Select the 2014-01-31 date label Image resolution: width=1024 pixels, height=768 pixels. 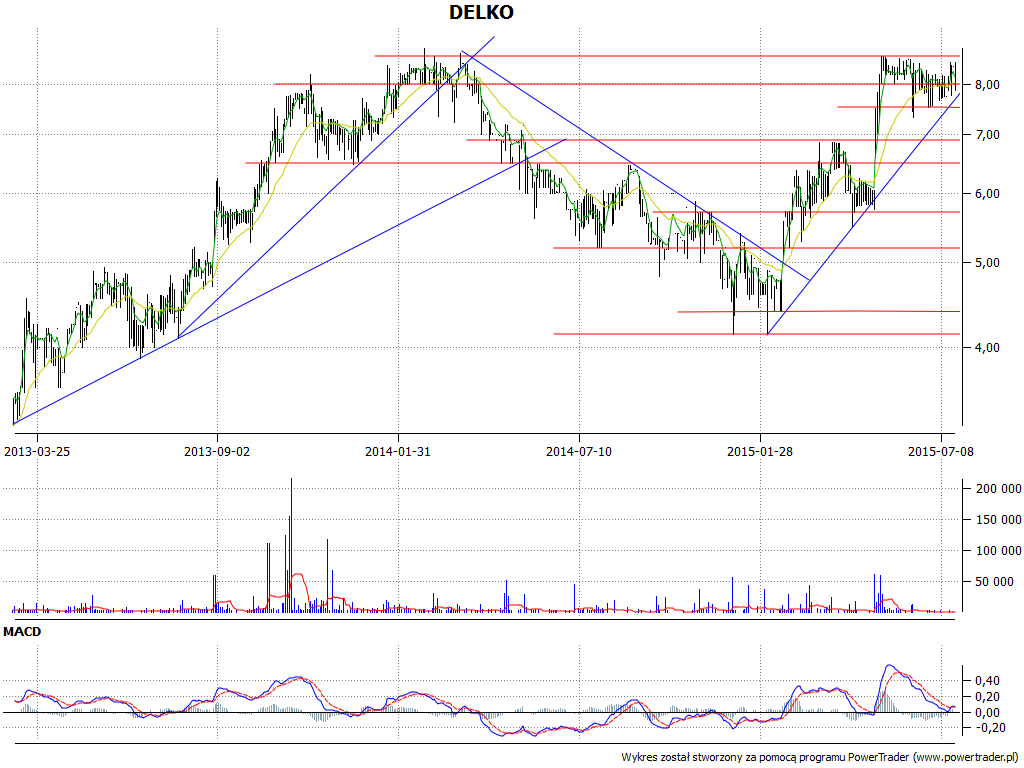point(398,451)
